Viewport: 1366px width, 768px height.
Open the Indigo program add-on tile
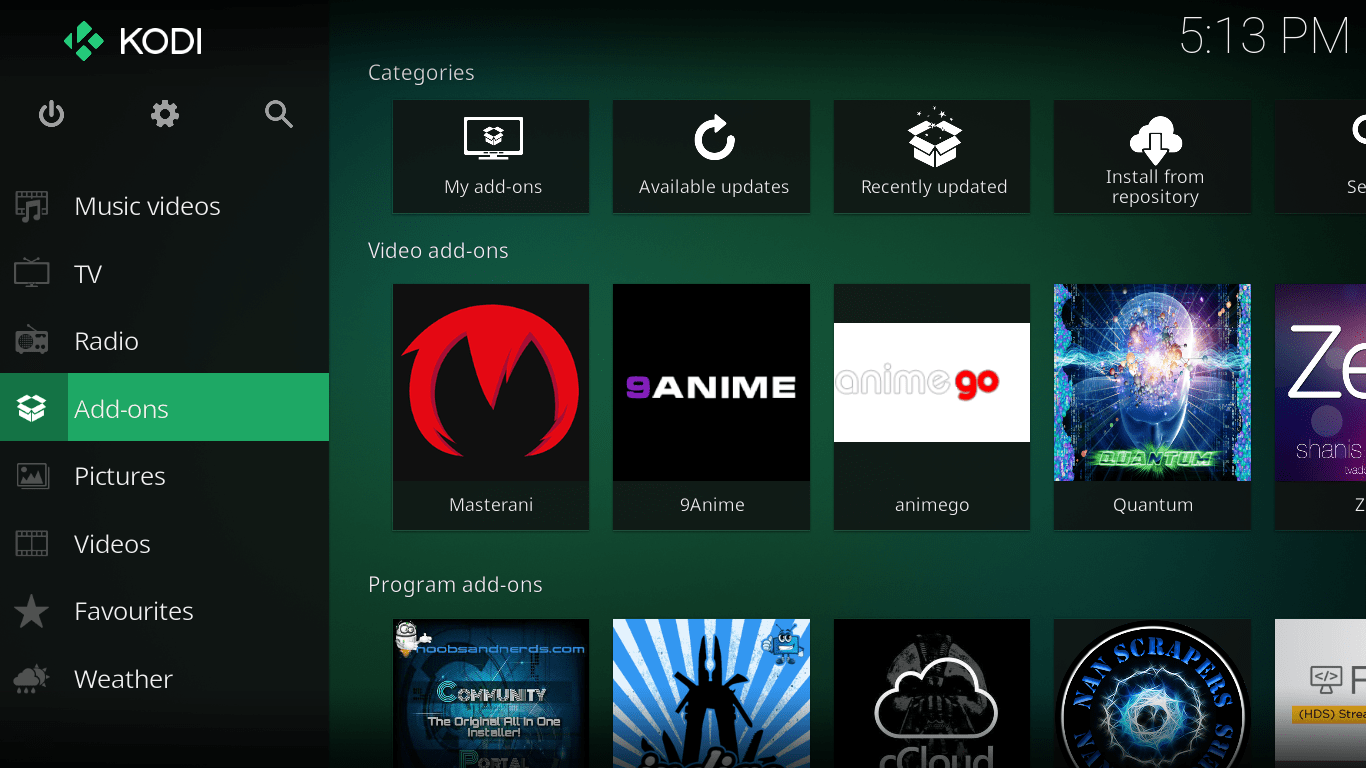click(711, 693)
